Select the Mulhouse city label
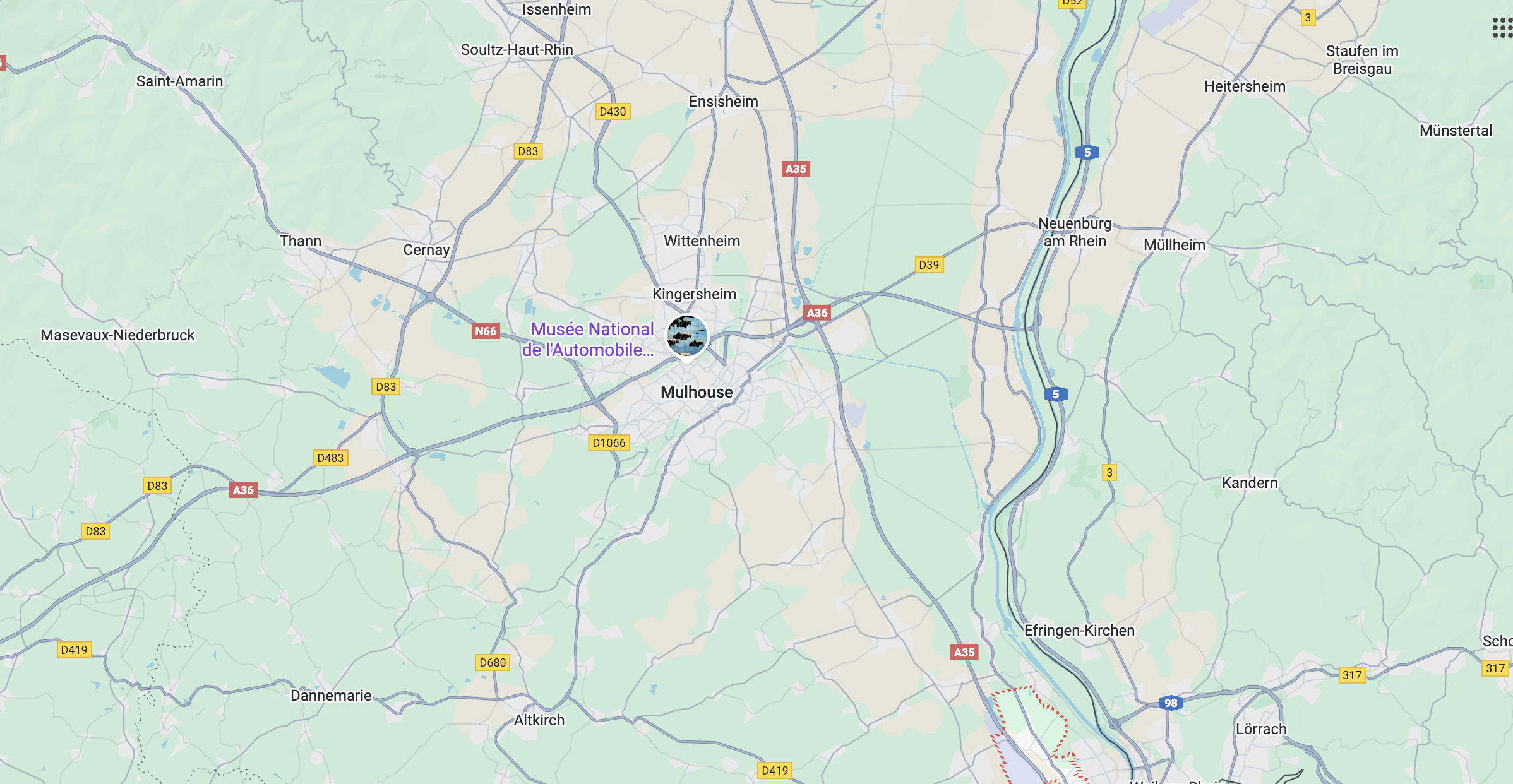The height and width of the screenshot is (784, 1513). tap(697, 392)
